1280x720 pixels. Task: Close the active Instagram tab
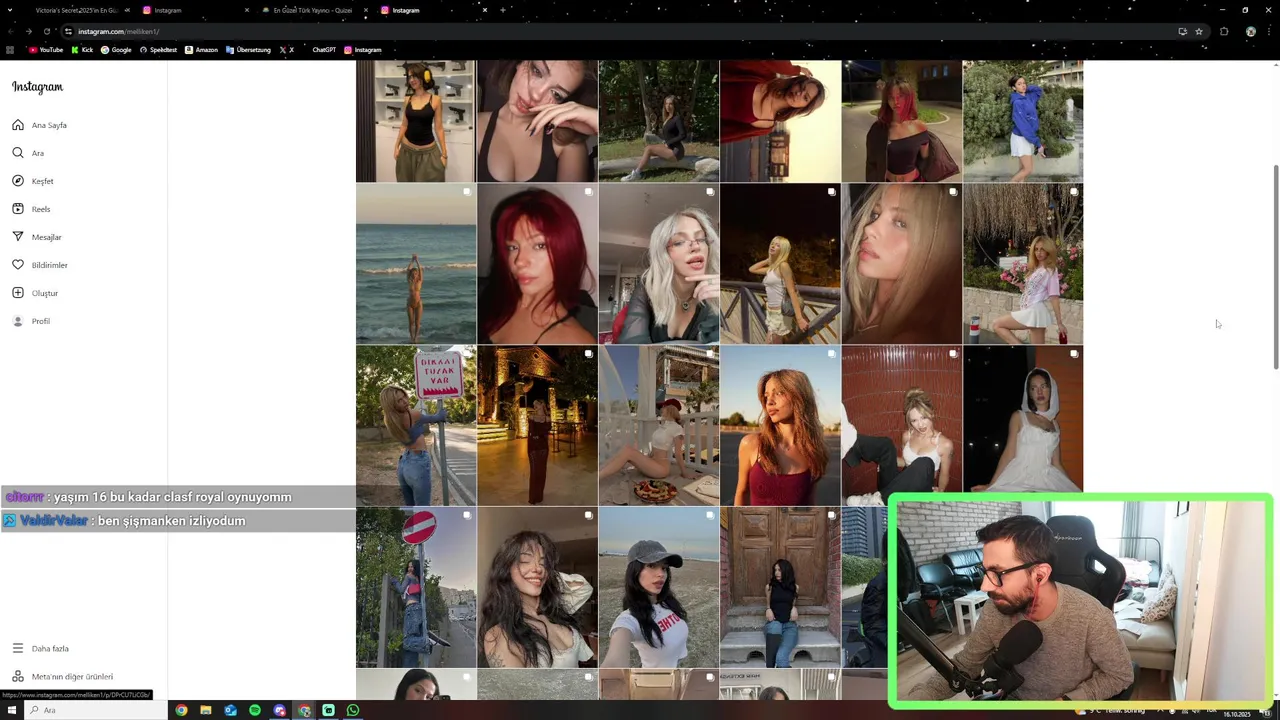coord(485,10)
